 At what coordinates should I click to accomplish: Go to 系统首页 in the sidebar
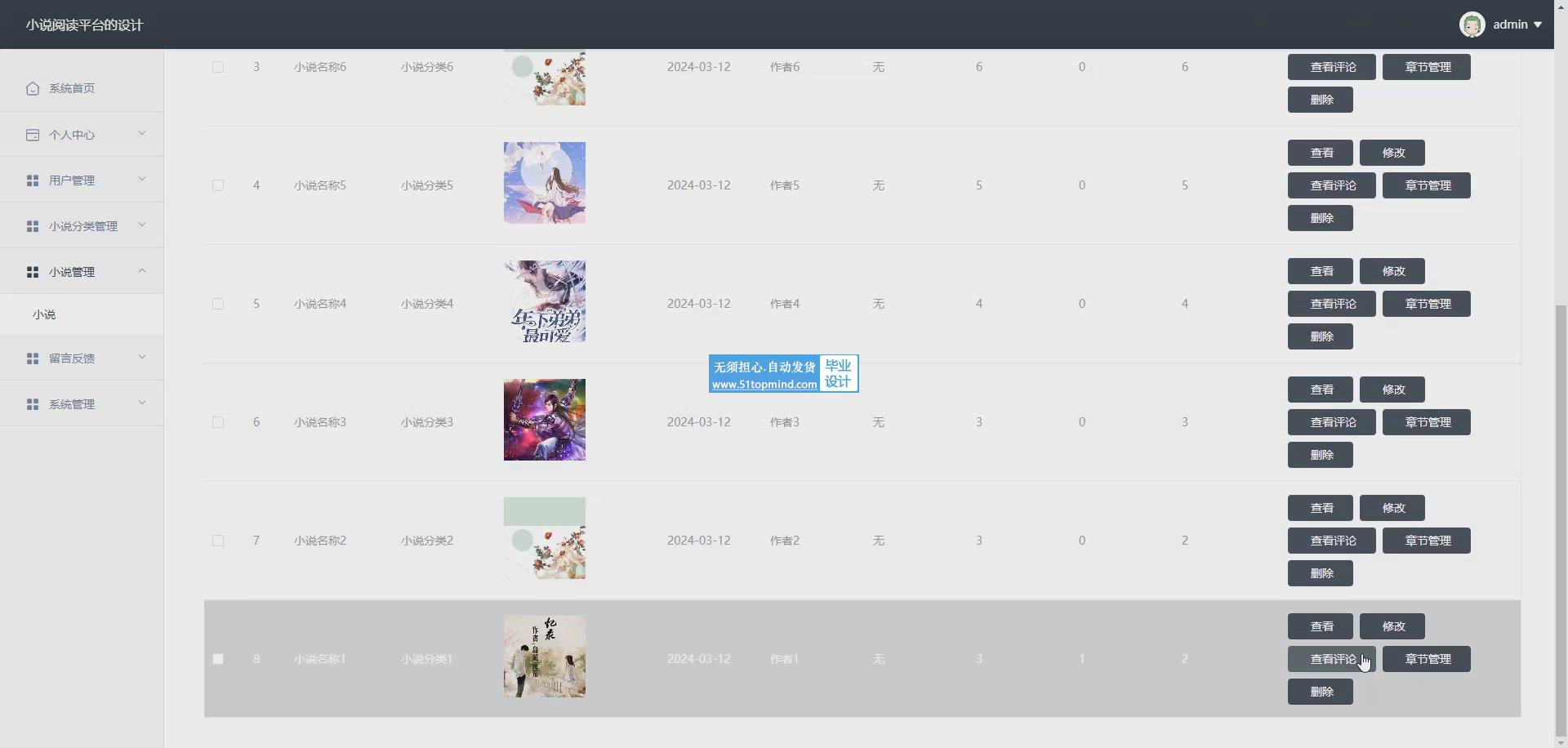click(x=72, y=88)
